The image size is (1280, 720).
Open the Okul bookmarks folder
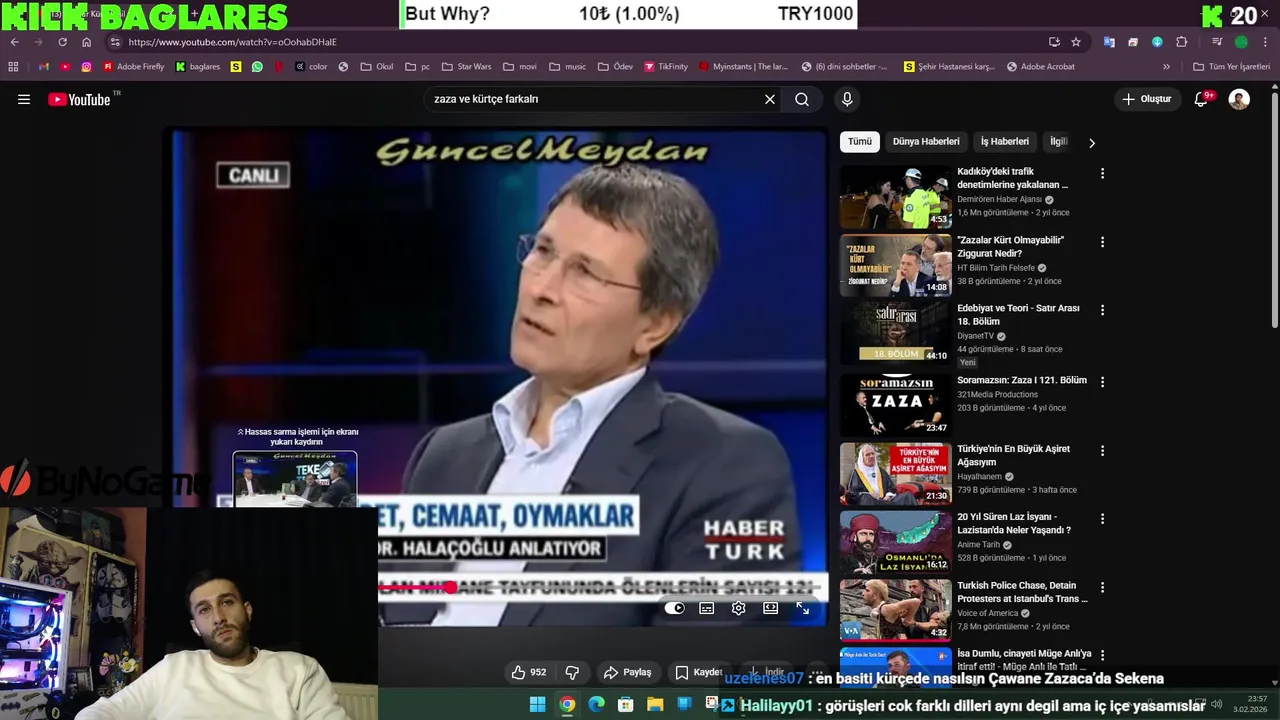(x=377, y=67)
